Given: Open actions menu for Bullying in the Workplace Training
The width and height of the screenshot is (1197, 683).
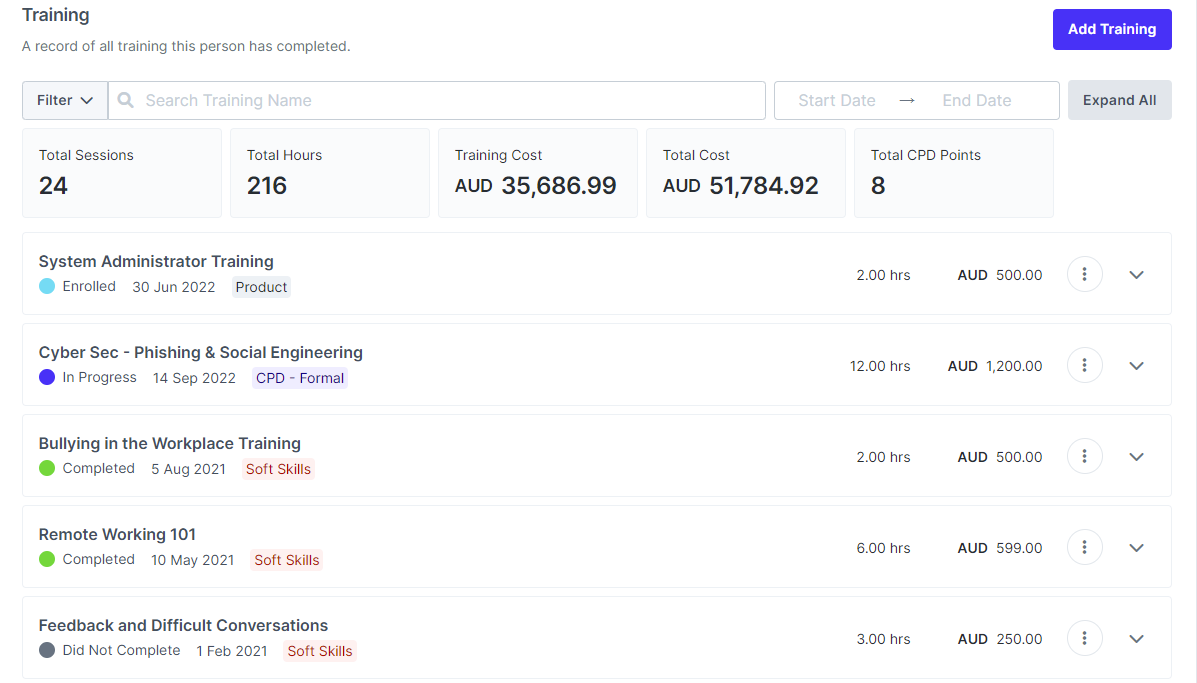Looking at the screenshot, I should [1084, 456].
